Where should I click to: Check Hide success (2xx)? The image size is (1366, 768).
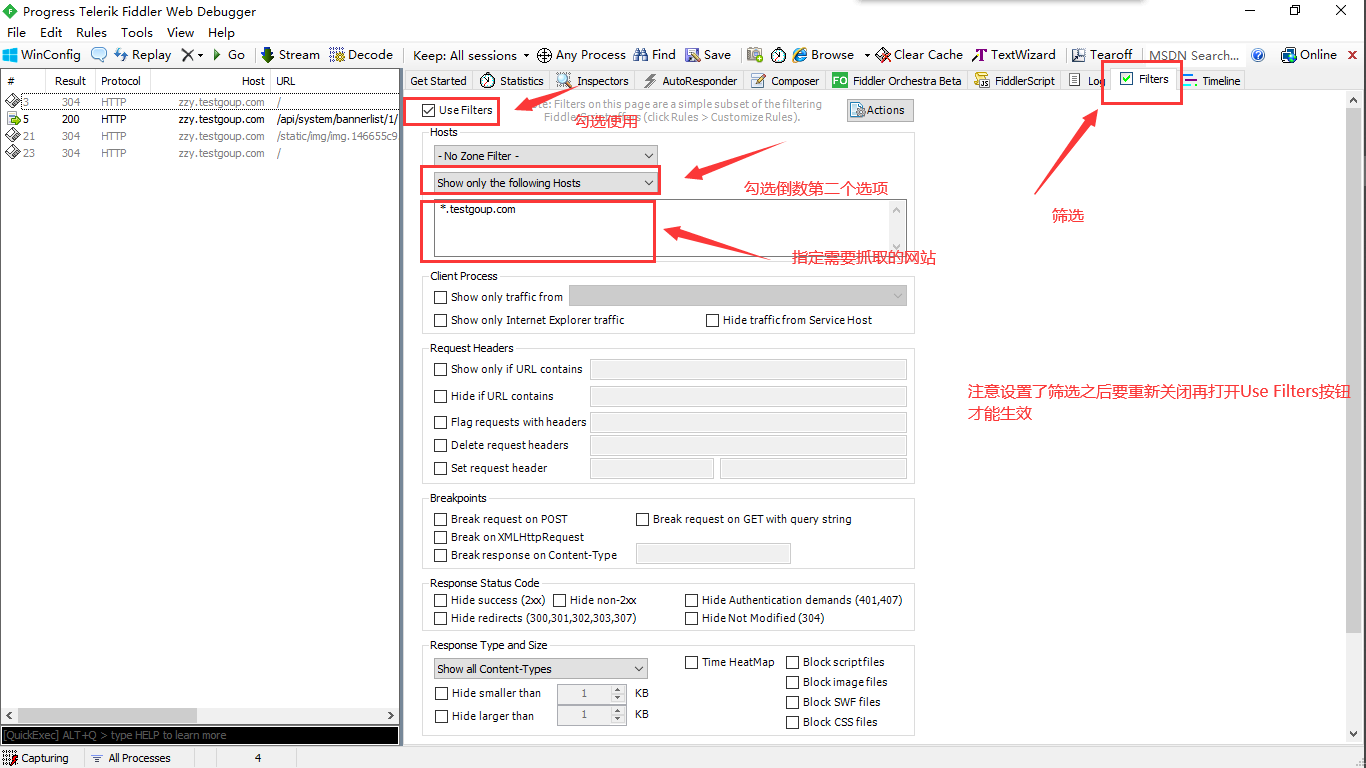point(440,600)
